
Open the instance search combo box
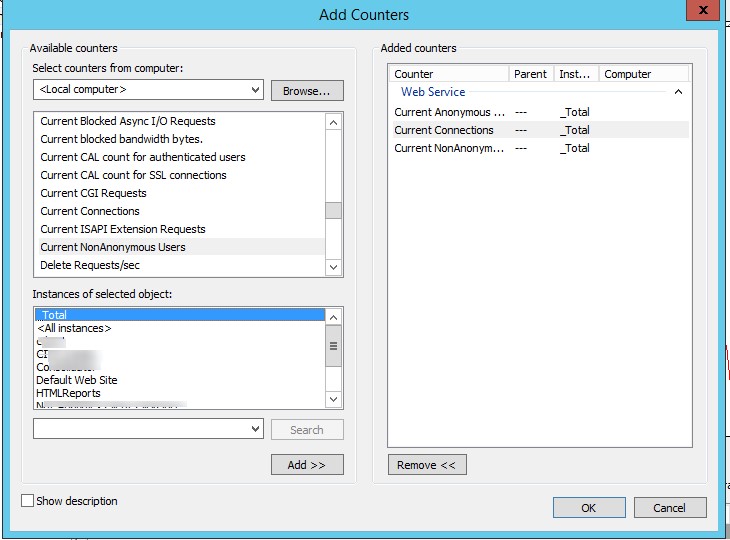point(148,429)
